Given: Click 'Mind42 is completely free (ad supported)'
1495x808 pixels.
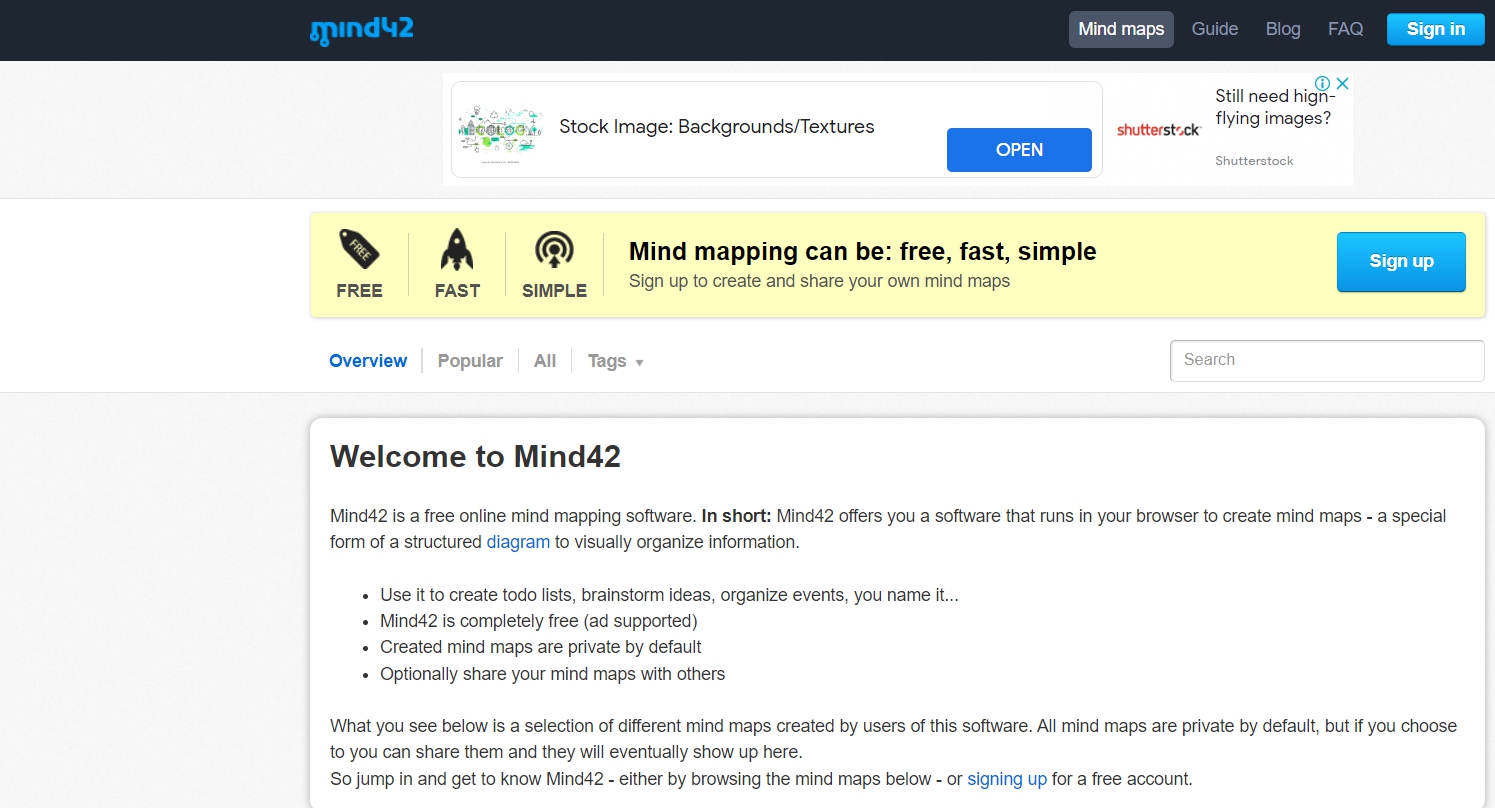Looking at the screenshot, I should tap(539, 621).
